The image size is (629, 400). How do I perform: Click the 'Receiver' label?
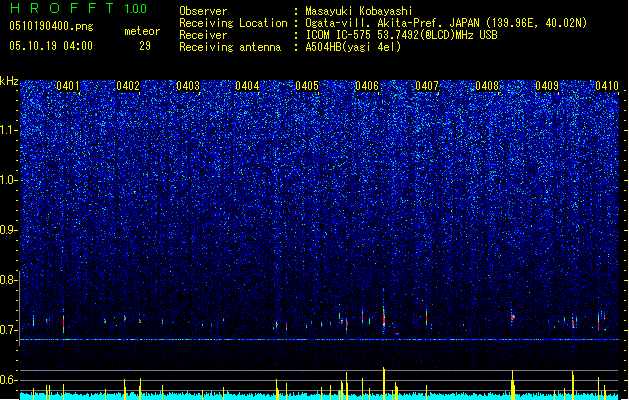(x=203, y=35)
